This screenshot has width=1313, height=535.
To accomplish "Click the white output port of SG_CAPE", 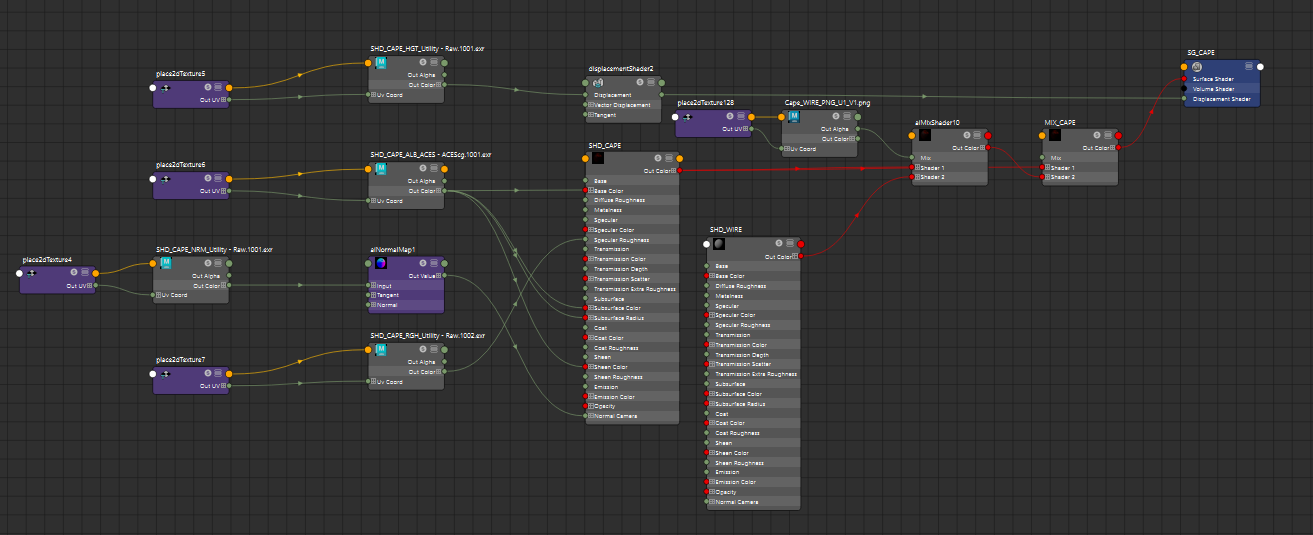I will point(1260,67).
